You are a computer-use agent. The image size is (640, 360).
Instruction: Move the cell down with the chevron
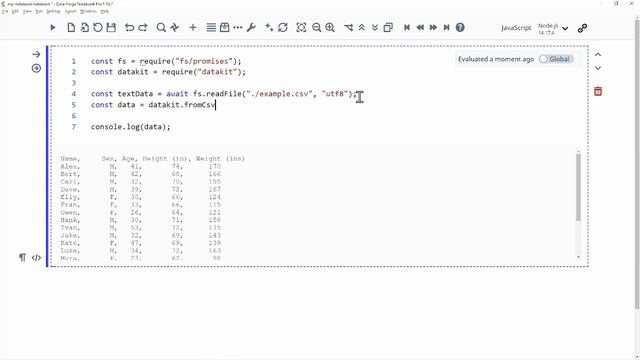(598, 68)
